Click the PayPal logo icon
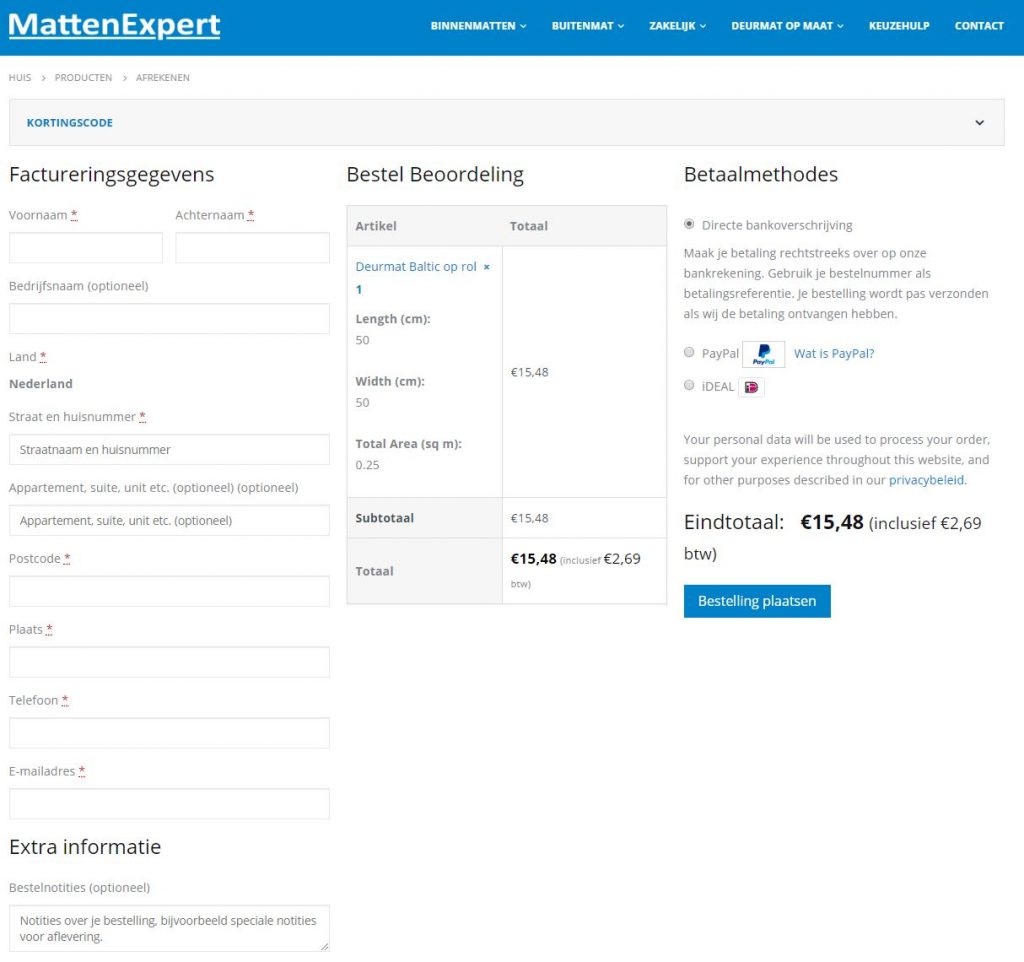Viewport: 1024px width, 962px height. (x=763, y=352)
